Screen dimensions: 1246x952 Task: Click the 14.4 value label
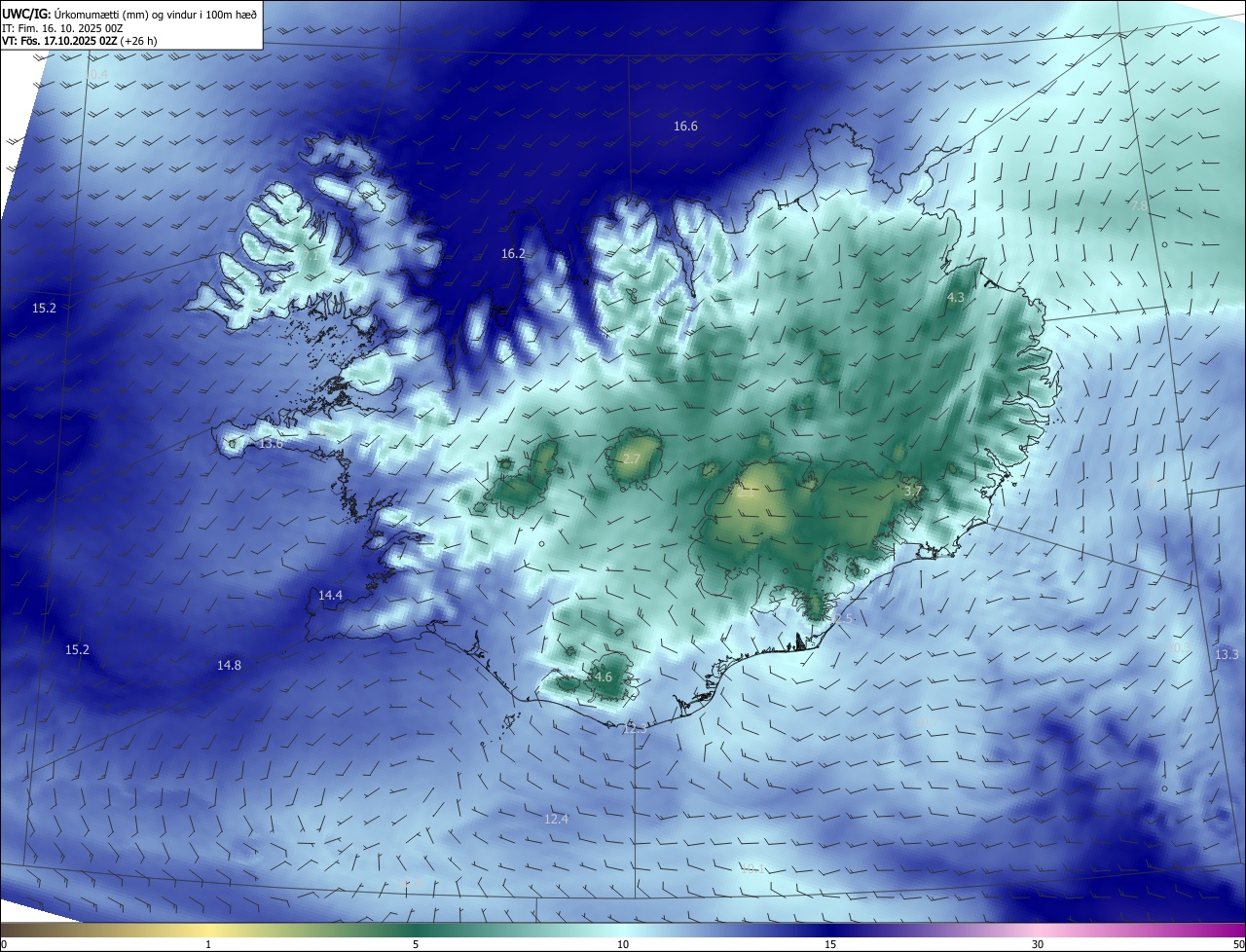point(330,595)
